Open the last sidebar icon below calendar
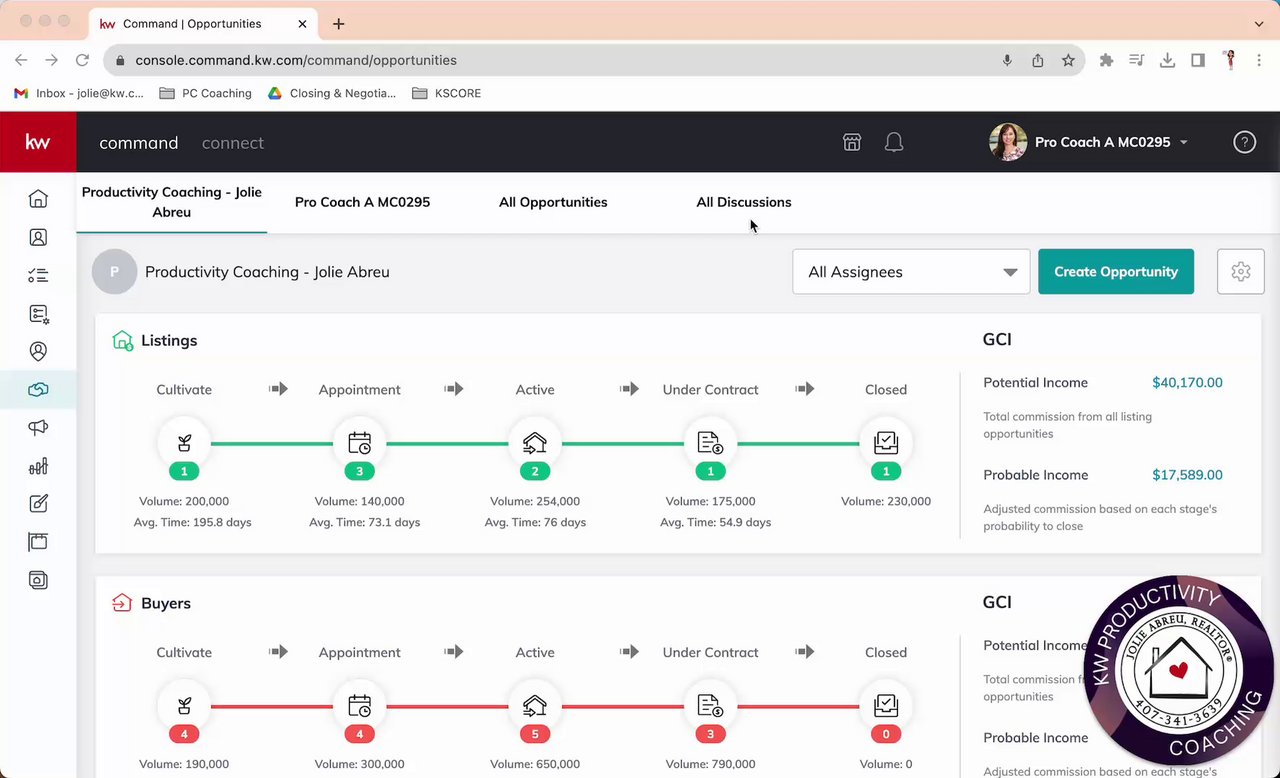The width and height of the screenshot is (1280, 778). coord(38,580)
